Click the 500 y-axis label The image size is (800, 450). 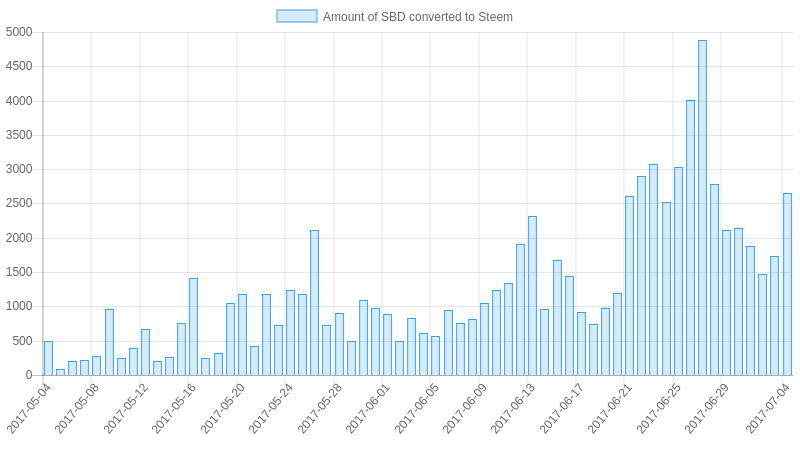[x=22, y=341]
